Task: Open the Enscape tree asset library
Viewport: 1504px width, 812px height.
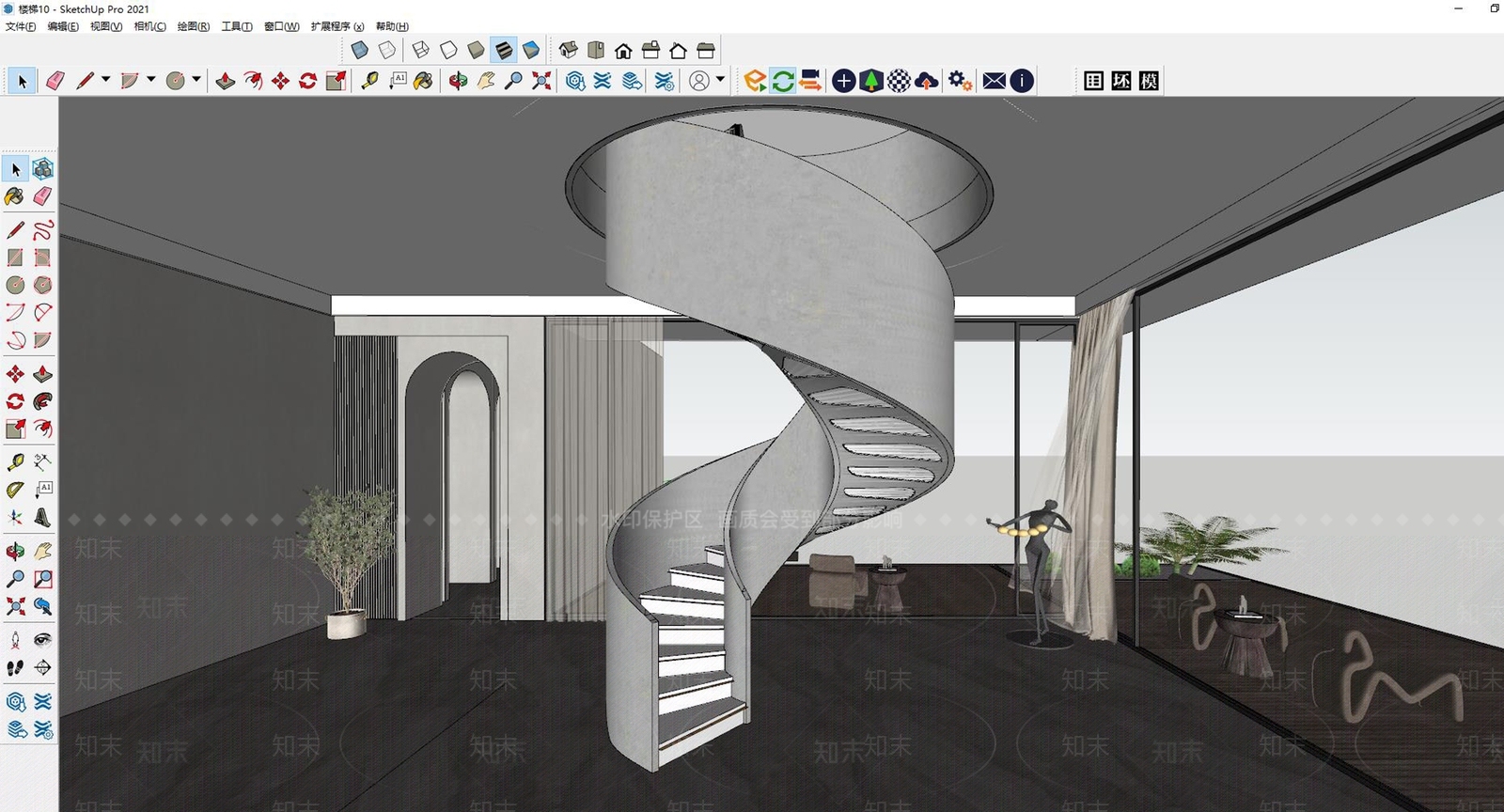Action: [871, 81]
